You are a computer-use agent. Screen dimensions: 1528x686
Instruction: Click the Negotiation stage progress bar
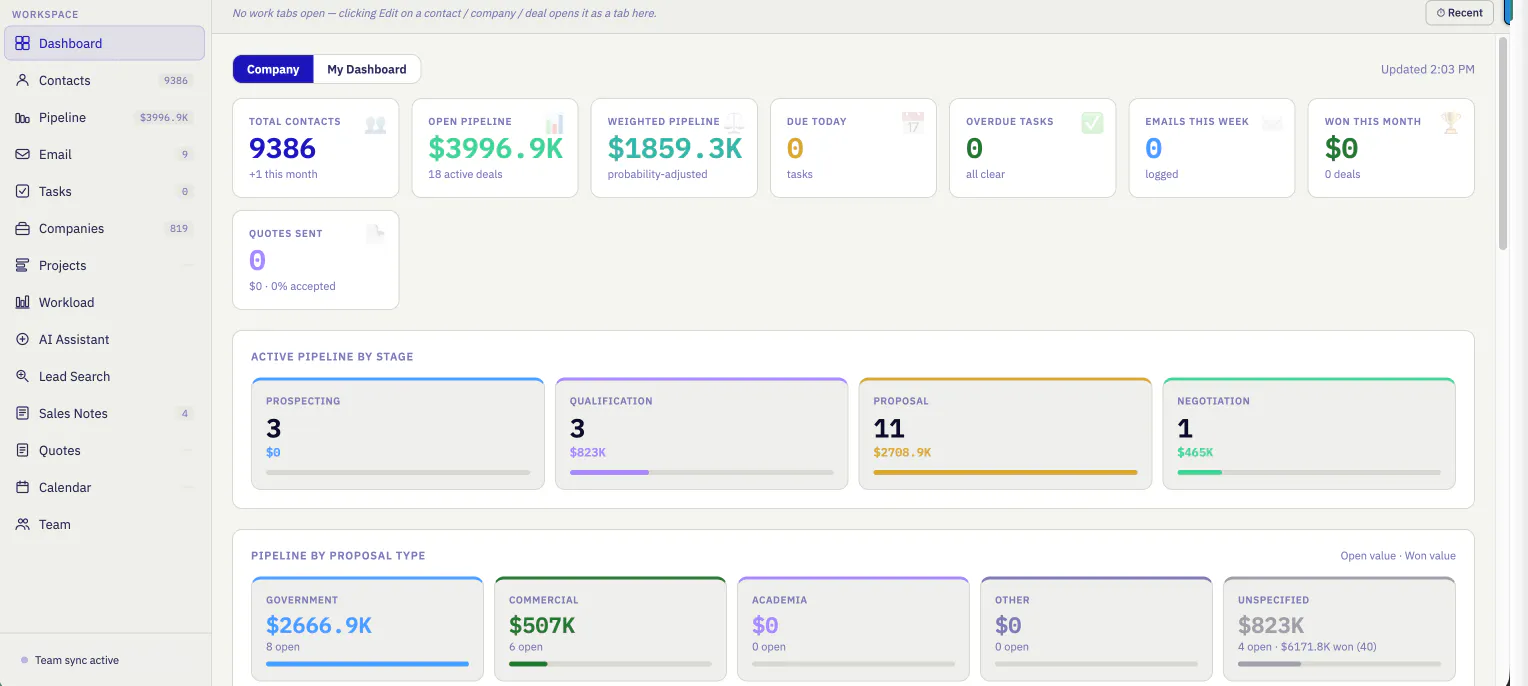click(1309, 472)
